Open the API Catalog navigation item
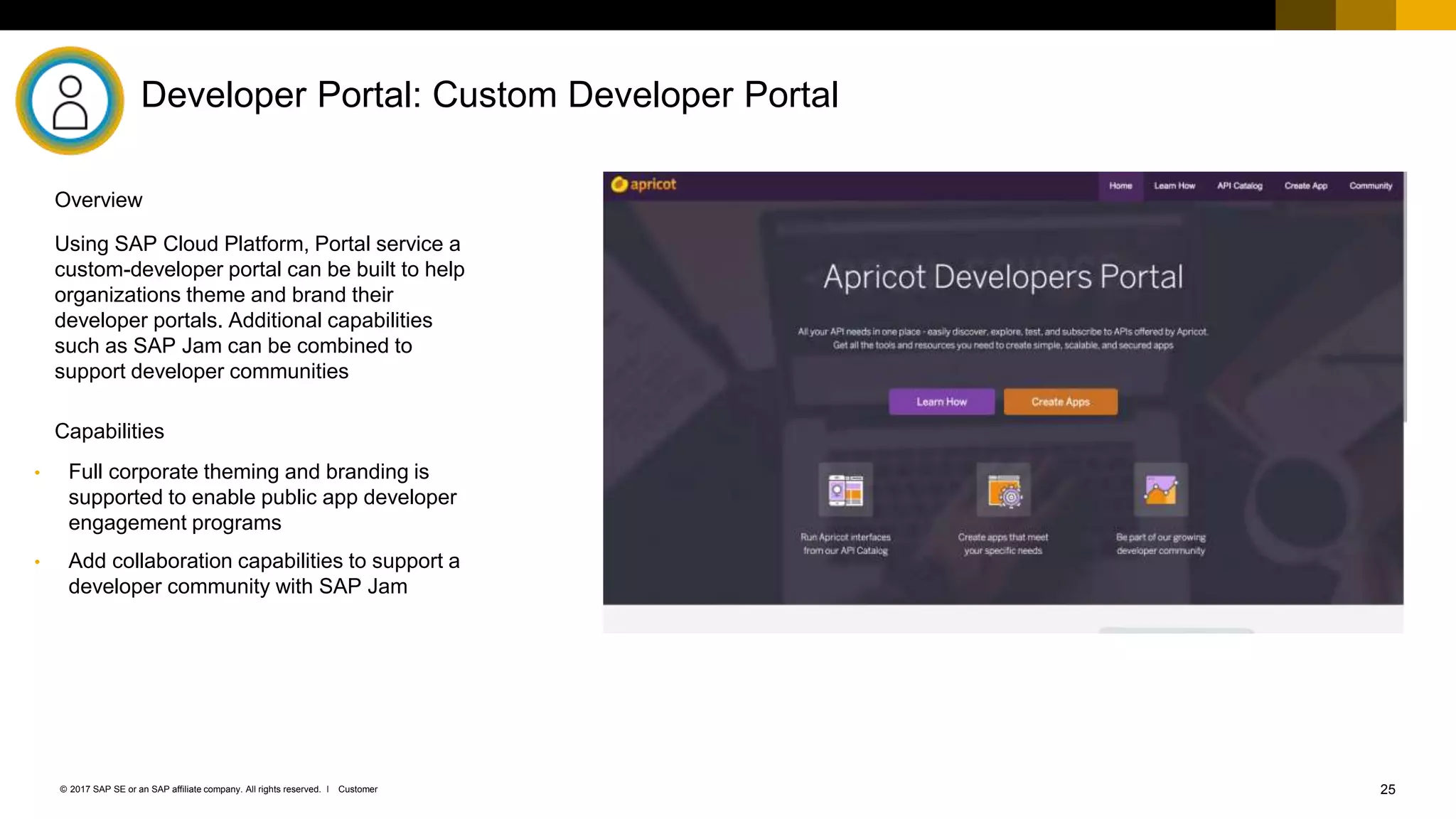The width and height of the screenshot is (1456, 819). tap(1240, 186)
